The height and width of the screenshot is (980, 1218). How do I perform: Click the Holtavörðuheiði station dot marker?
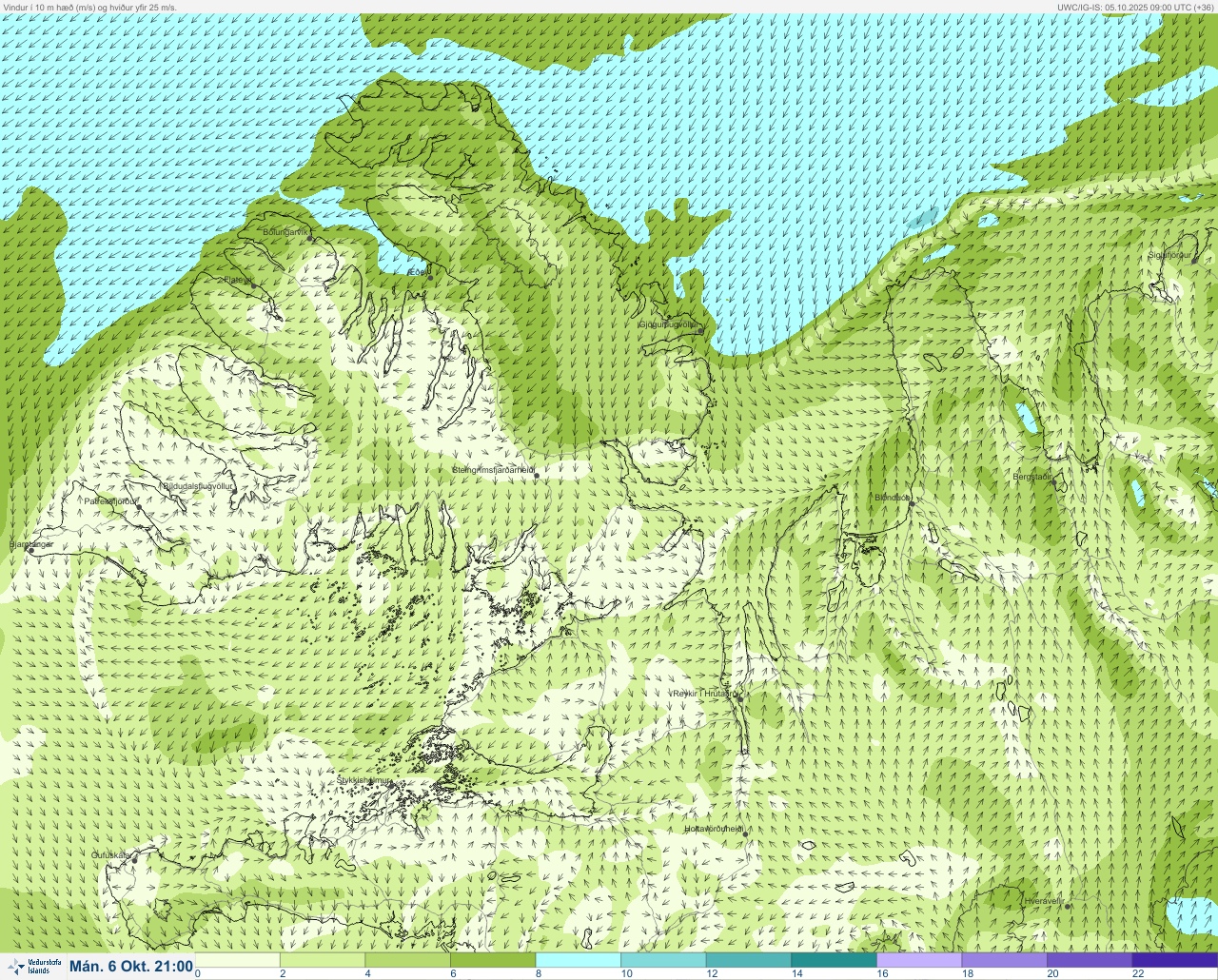(x=745, y=834)
